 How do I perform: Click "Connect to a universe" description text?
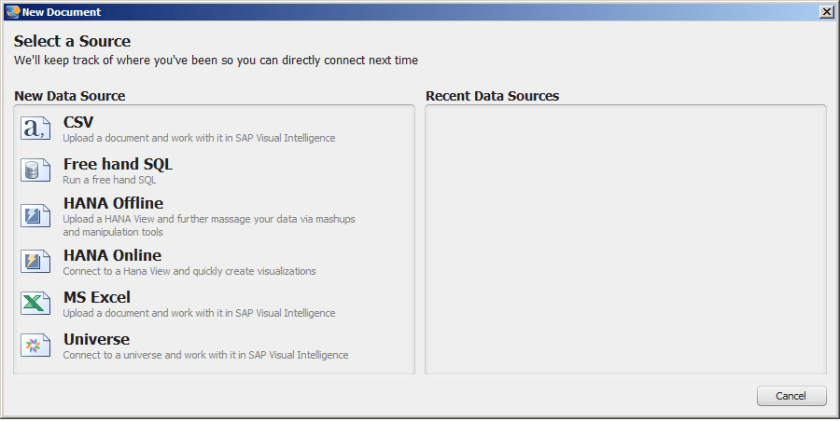click(205, 355)
